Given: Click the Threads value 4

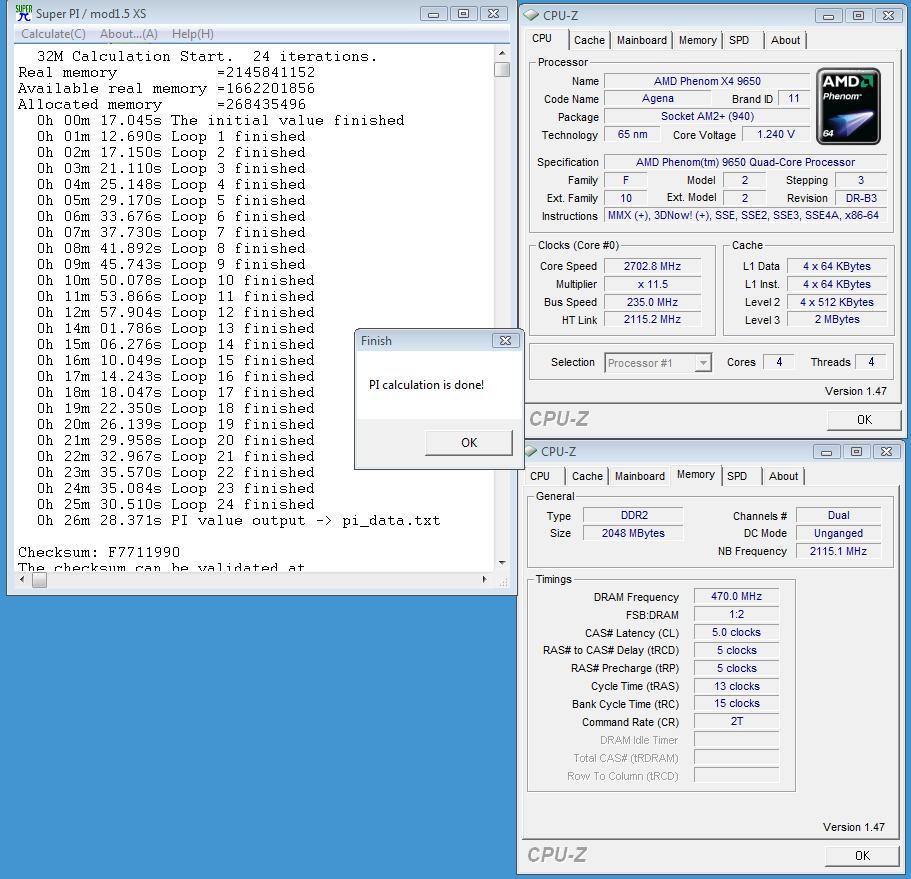Looking at the screenshot, I should click(x=871, y=362).
